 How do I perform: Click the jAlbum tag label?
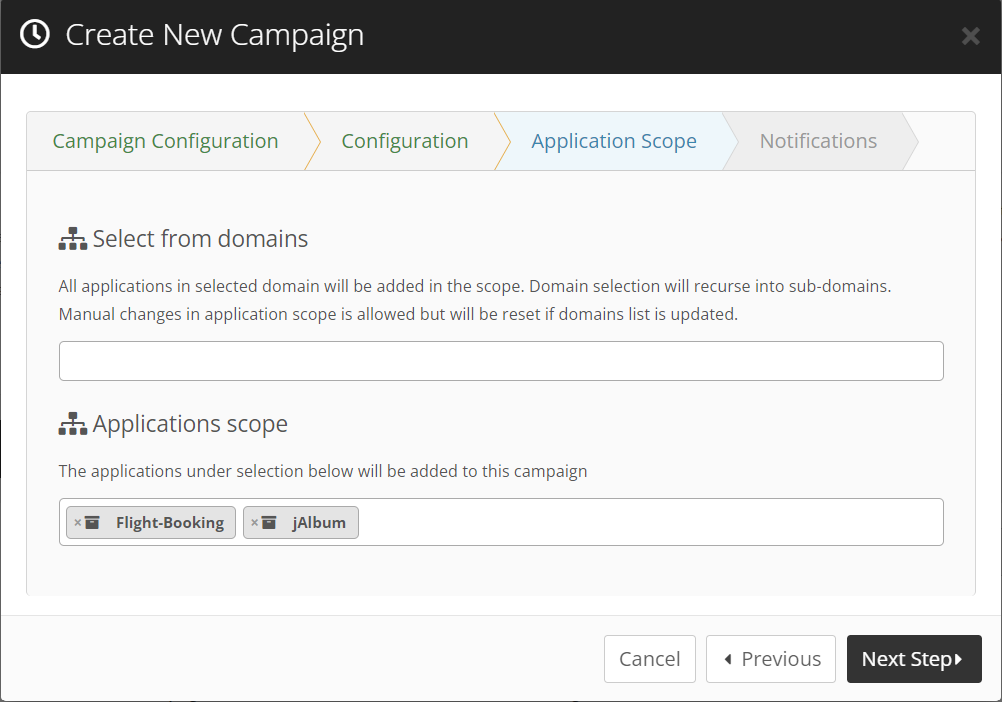(319, 523)
